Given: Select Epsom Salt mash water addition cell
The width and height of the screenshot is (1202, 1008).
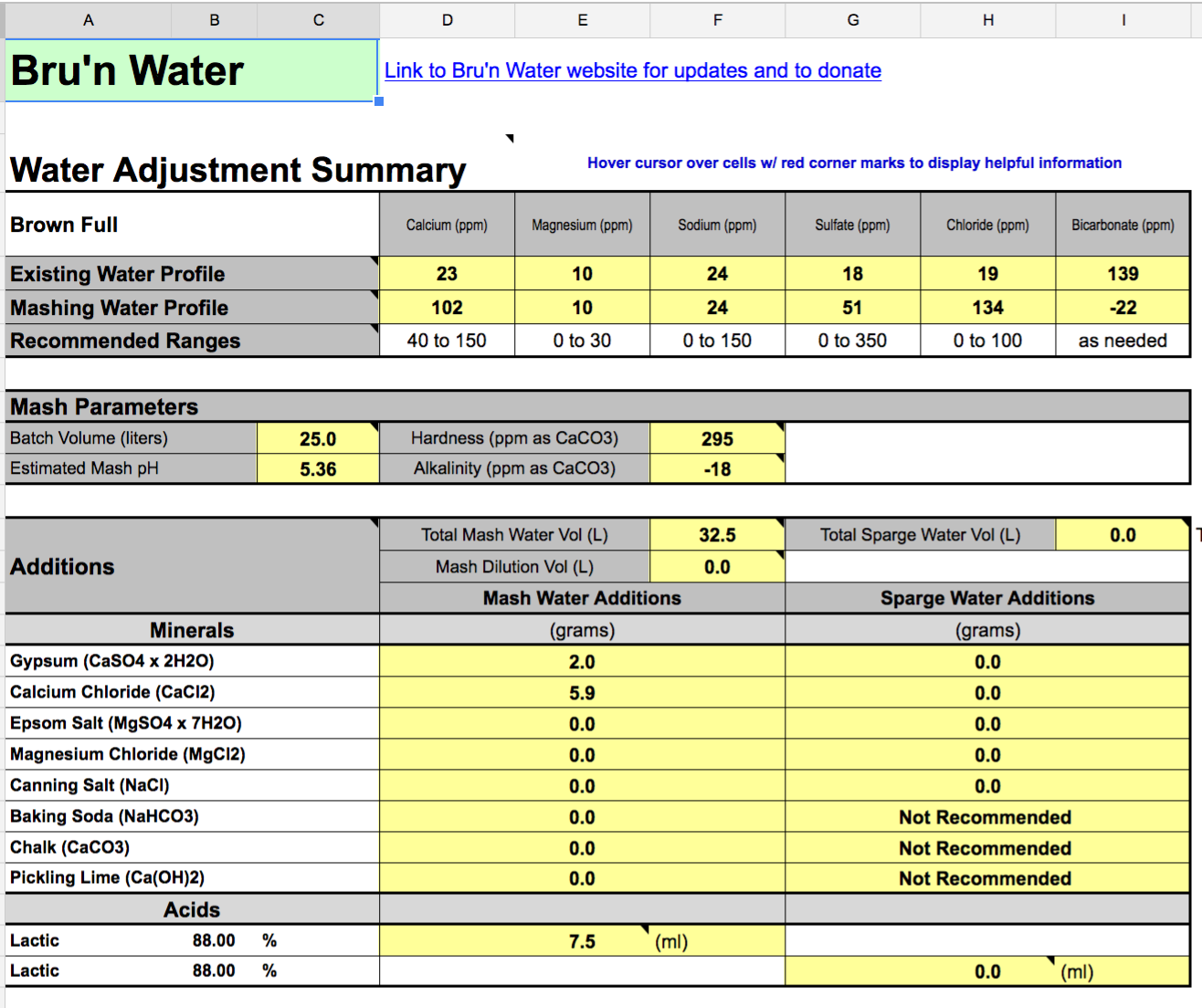Looking at the screenshot, I should pyautogui.click(x=583, y=724).
